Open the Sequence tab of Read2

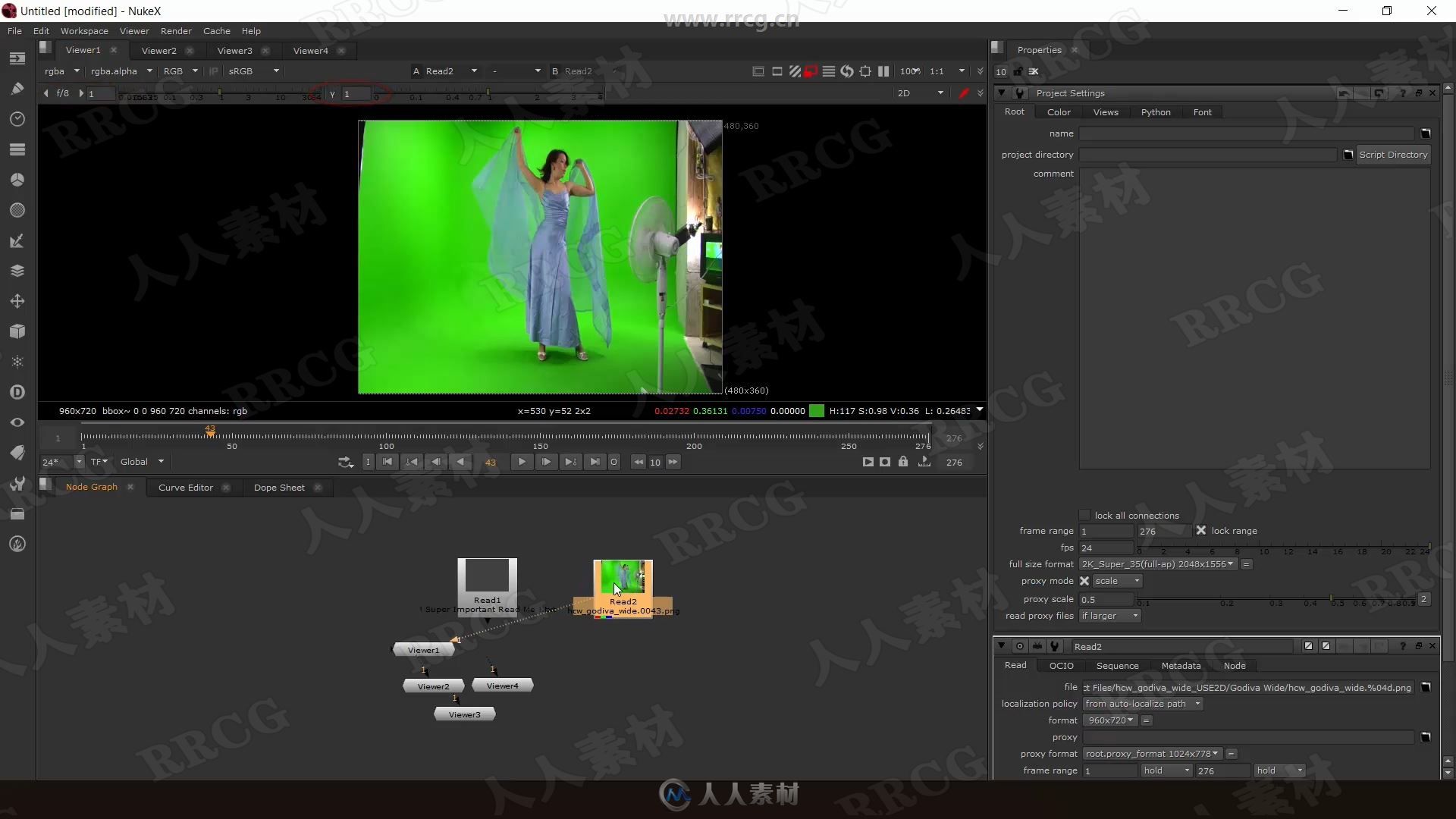[x=1117, y=666]
